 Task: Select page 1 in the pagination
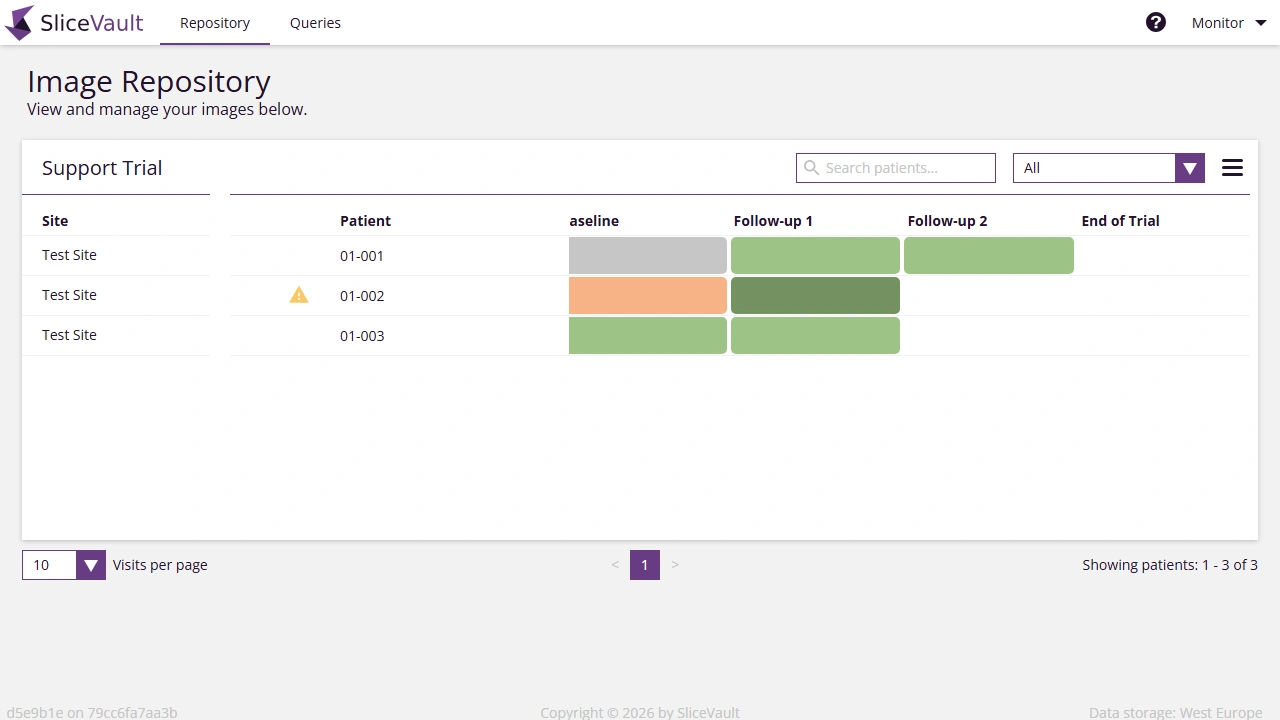coord(645,564)
